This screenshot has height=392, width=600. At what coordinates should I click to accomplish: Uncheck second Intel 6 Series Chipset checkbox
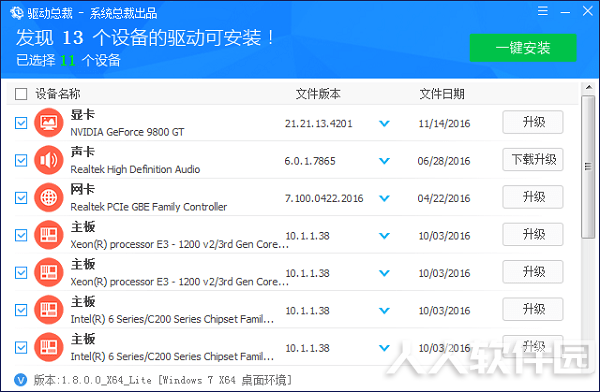point(21,348)
